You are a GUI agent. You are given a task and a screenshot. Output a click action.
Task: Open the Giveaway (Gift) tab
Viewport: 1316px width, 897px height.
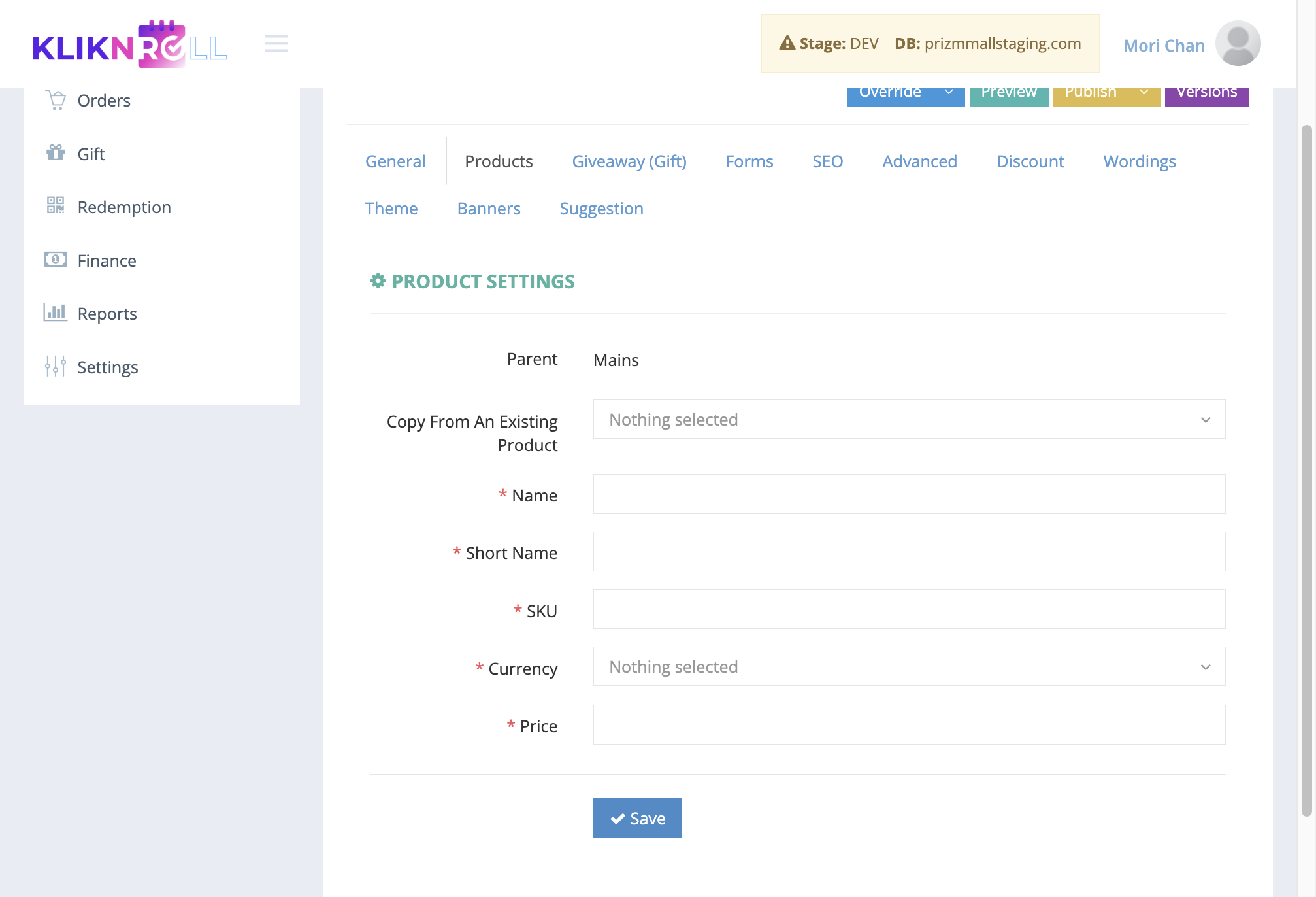click(x=629, y=161)
